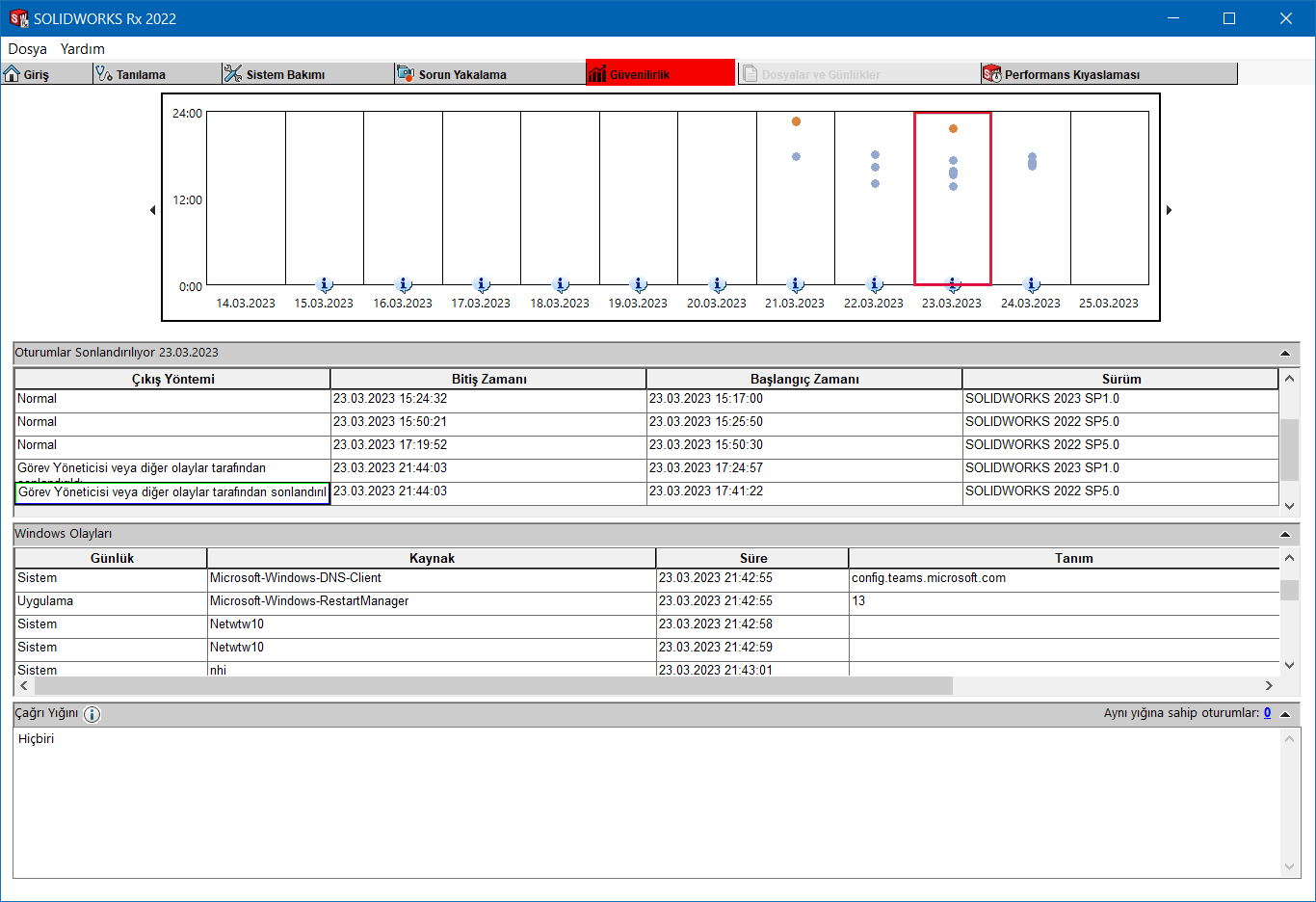Click the info marker for 22.03.2023
The height and width of the screenshot is (902, 1316).
875,285
